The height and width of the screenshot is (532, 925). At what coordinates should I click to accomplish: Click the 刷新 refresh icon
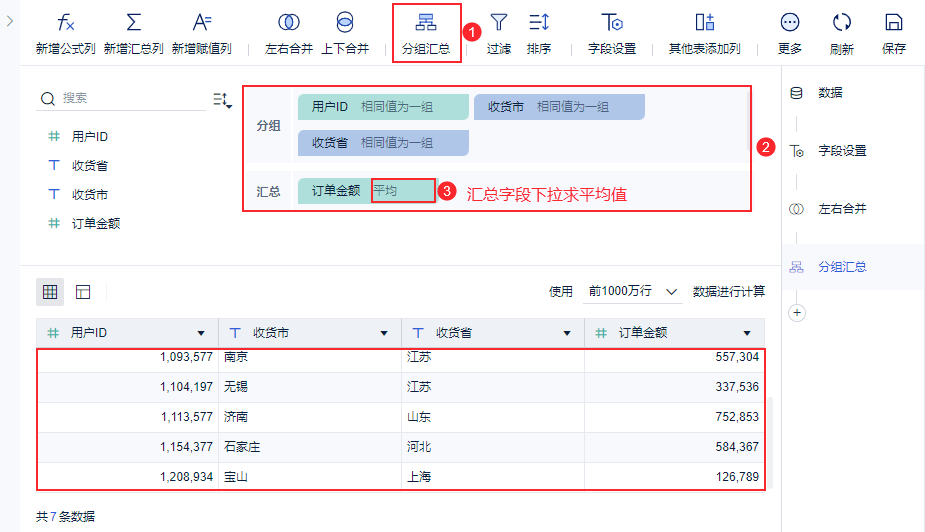[x=842, y=23]
